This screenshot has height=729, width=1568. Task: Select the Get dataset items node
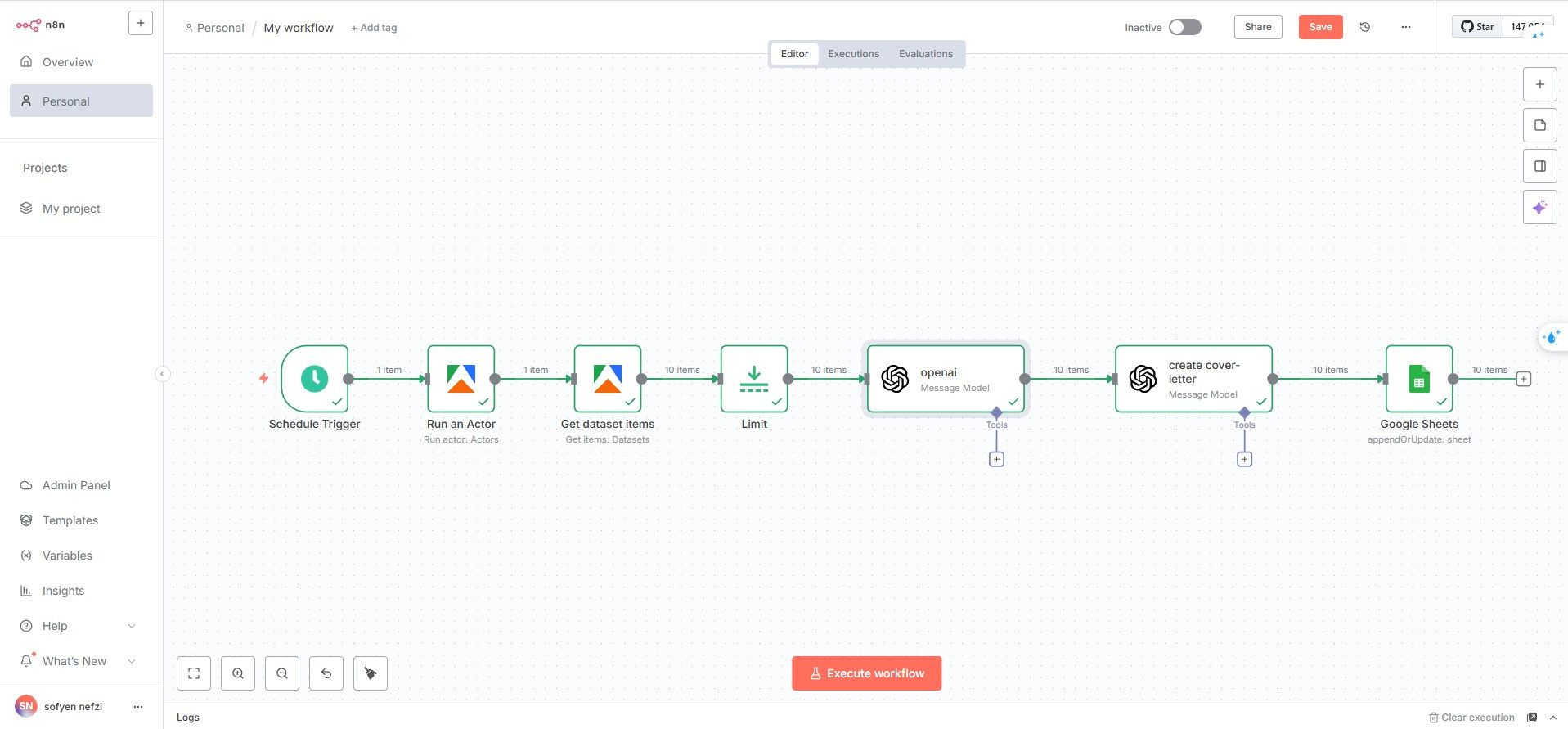608,378
